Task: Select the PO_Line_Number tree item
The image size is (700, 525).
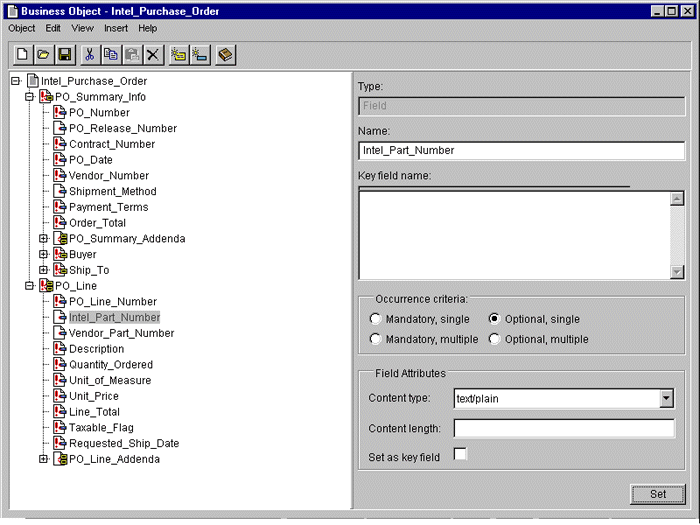Action: tap(113, 301)
